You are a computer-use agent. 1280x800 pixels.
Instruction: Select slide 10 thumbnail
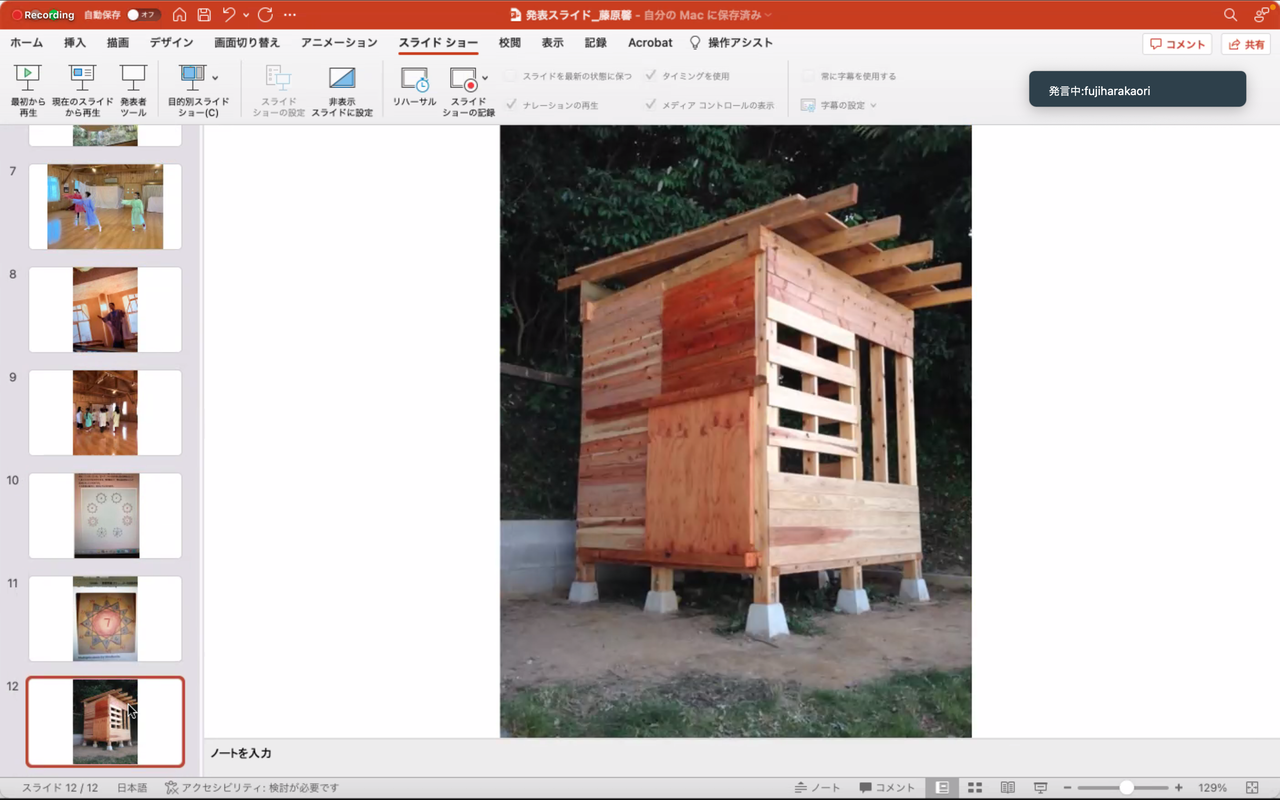105,516
